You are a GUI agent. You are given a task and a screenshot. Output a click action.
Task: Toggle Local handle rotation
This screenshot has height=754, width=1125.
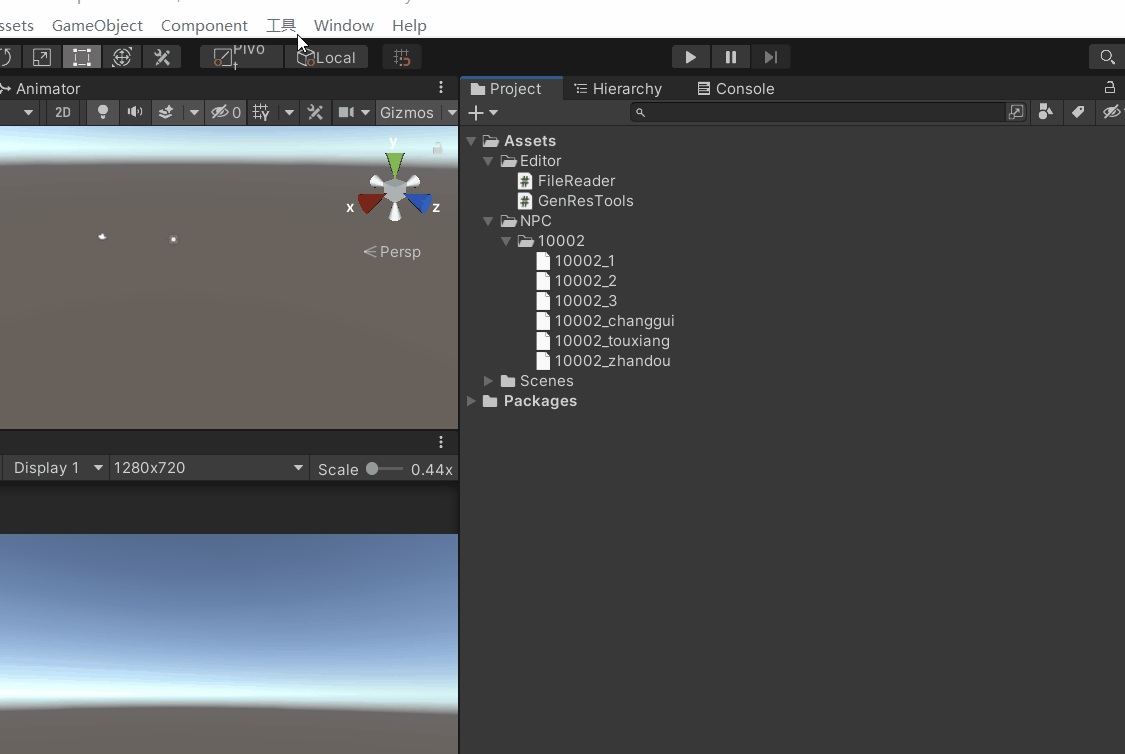click(326, 57)
